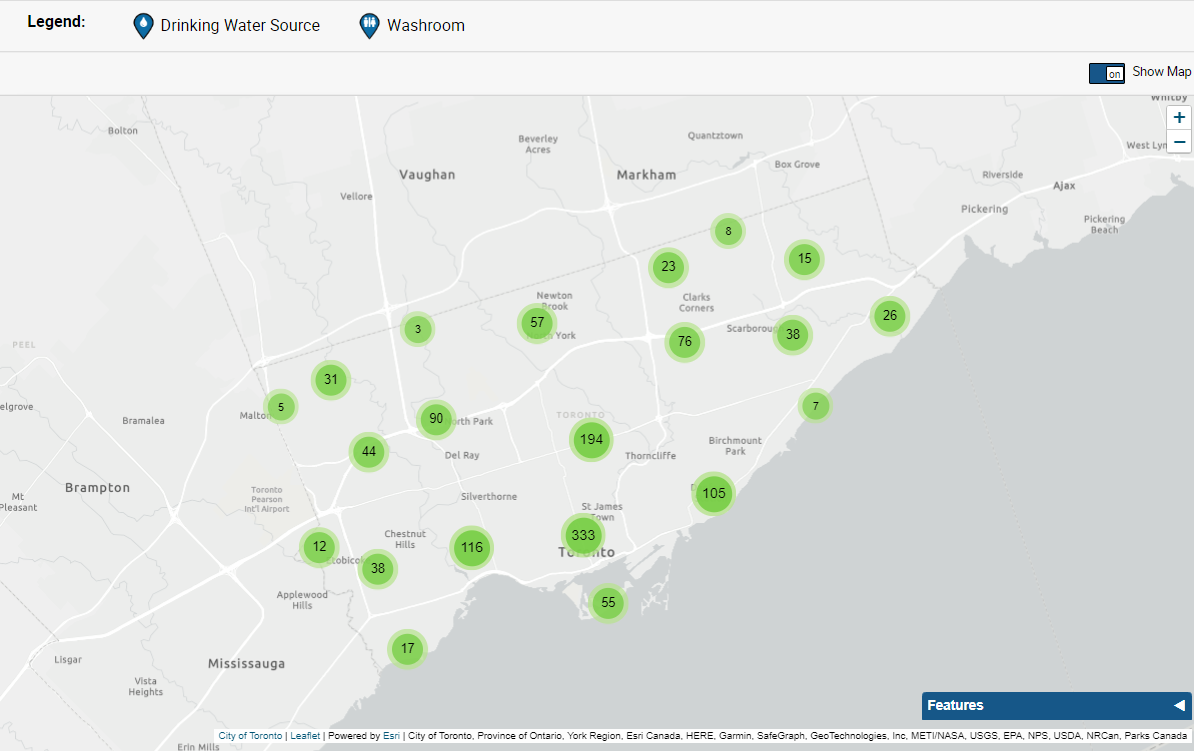Open the Leaflet attribution link

[x=305, y=736]
